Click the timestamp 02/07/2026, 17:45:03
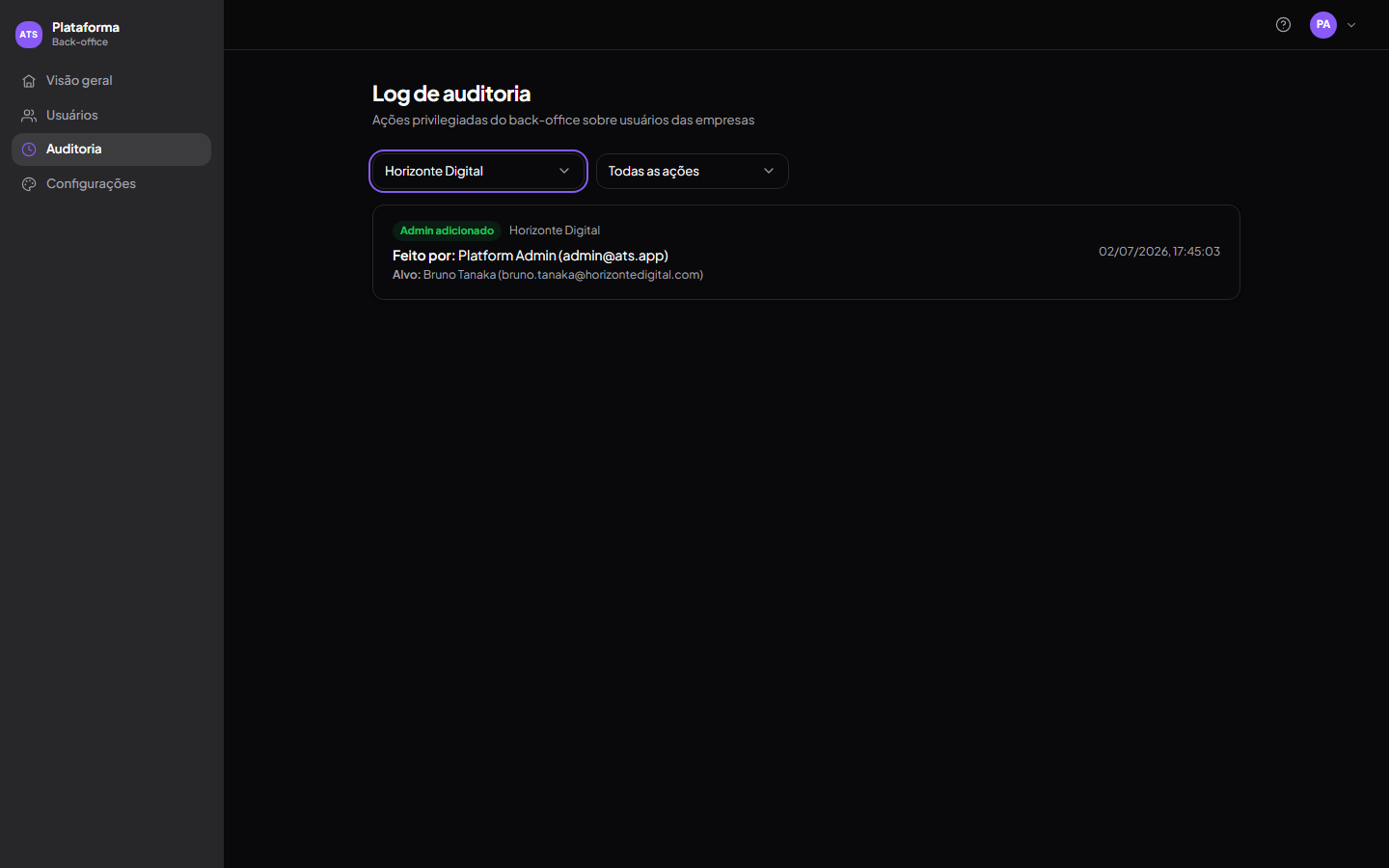 1159,252
